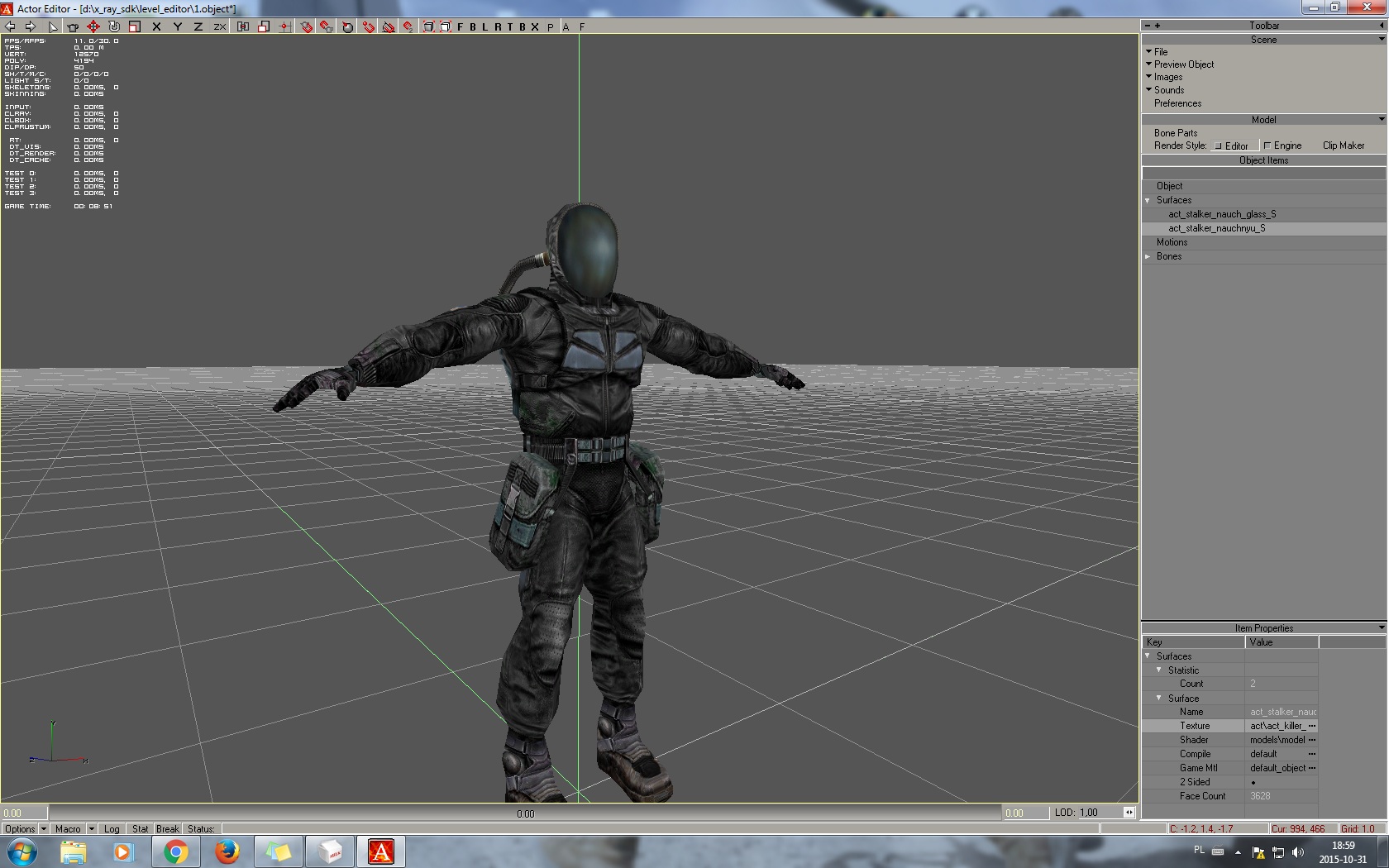Screen dimensions: 1389x868
Task: Open Firefox from the taskbar
Action: [x=227, y=851]
